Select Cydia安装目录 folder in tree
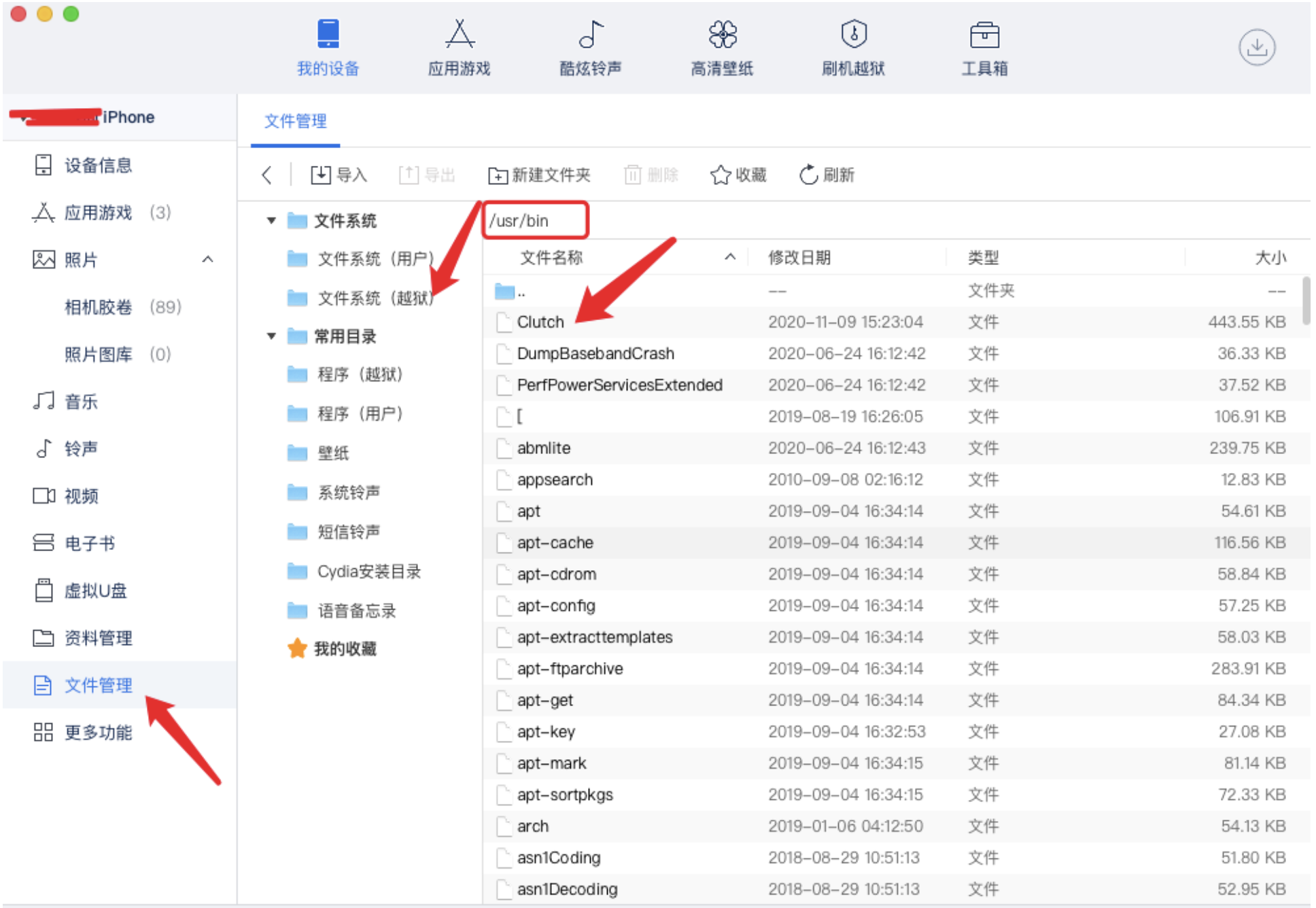 (353, 572)
